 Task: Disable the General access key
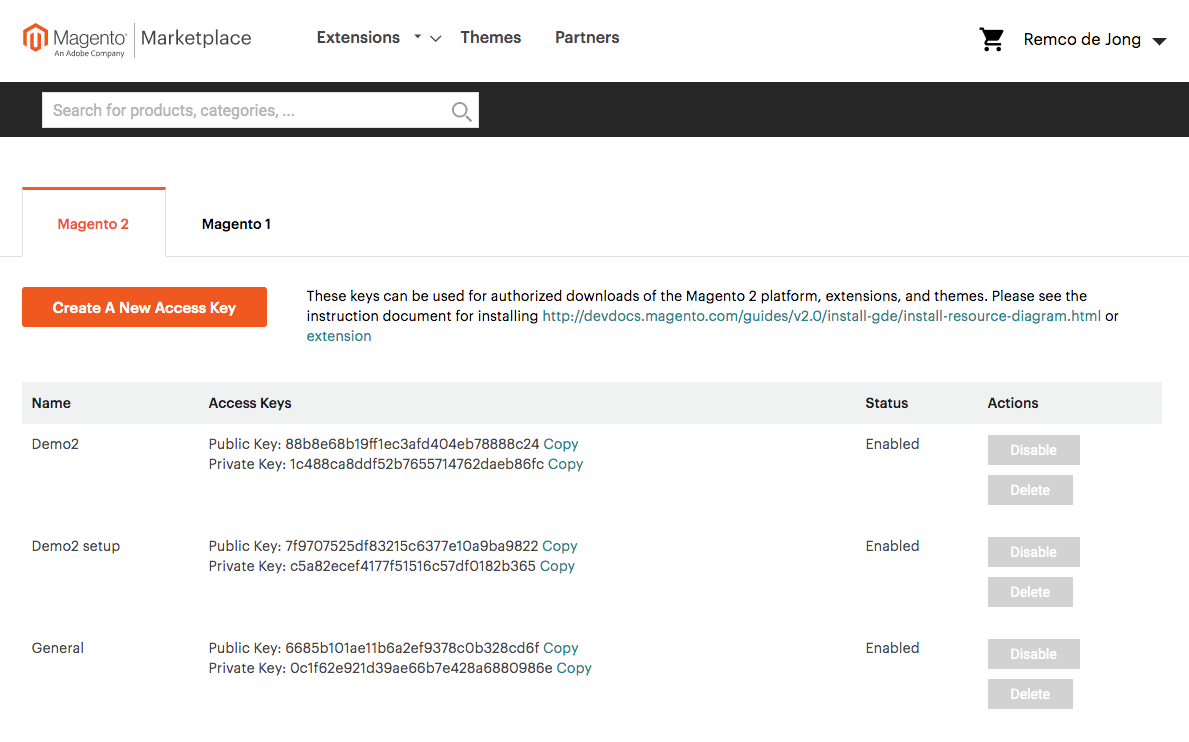click(1033, 653)
